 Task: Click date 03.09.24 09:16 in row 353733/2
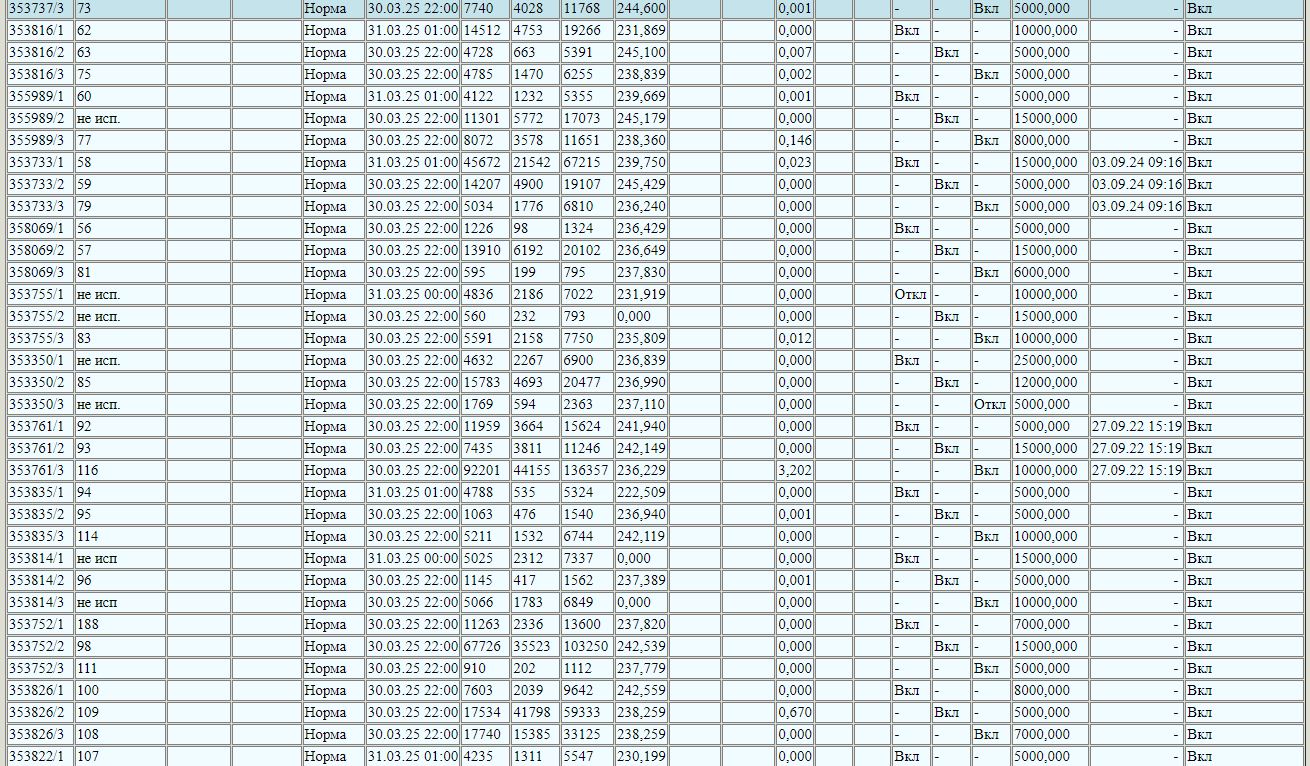point(1136,184)
